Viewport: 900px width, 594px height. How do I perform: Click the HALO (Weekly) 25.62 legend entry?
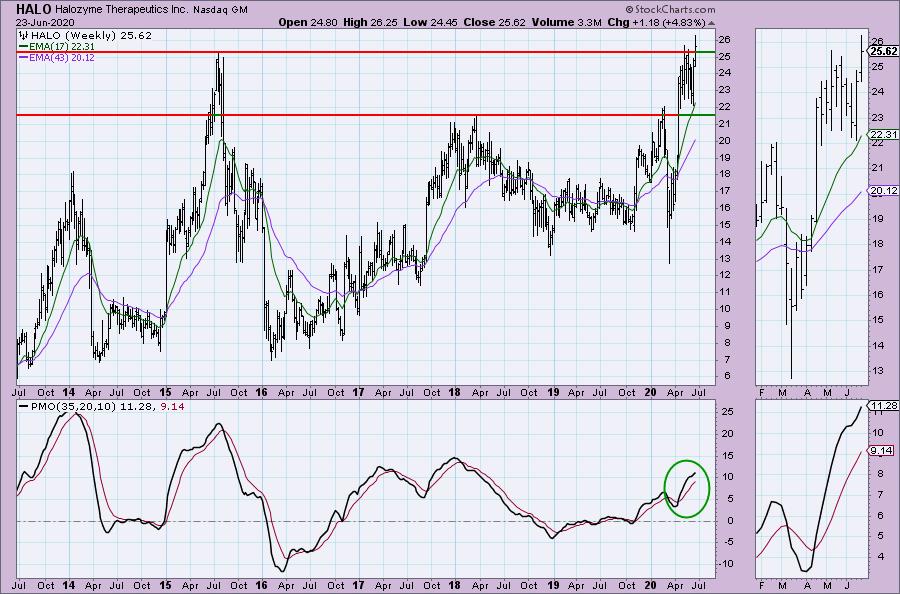tap(91, 35)
